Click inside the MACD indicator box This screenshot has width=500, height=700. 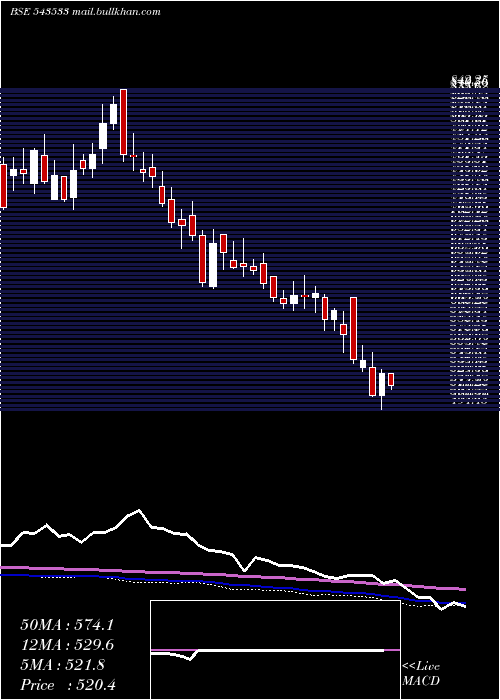tap(275, 650)
